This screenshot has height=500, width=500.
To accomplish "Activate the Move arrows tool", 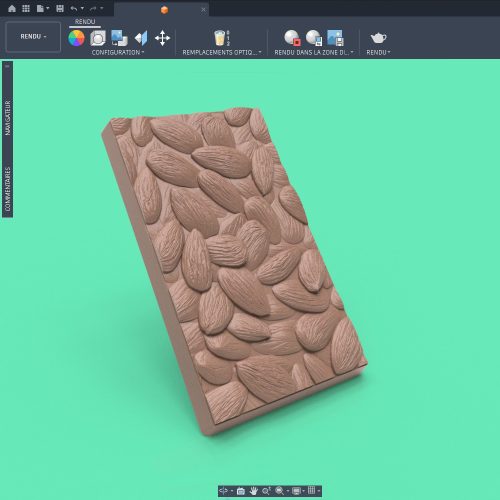I will [162, 38].
